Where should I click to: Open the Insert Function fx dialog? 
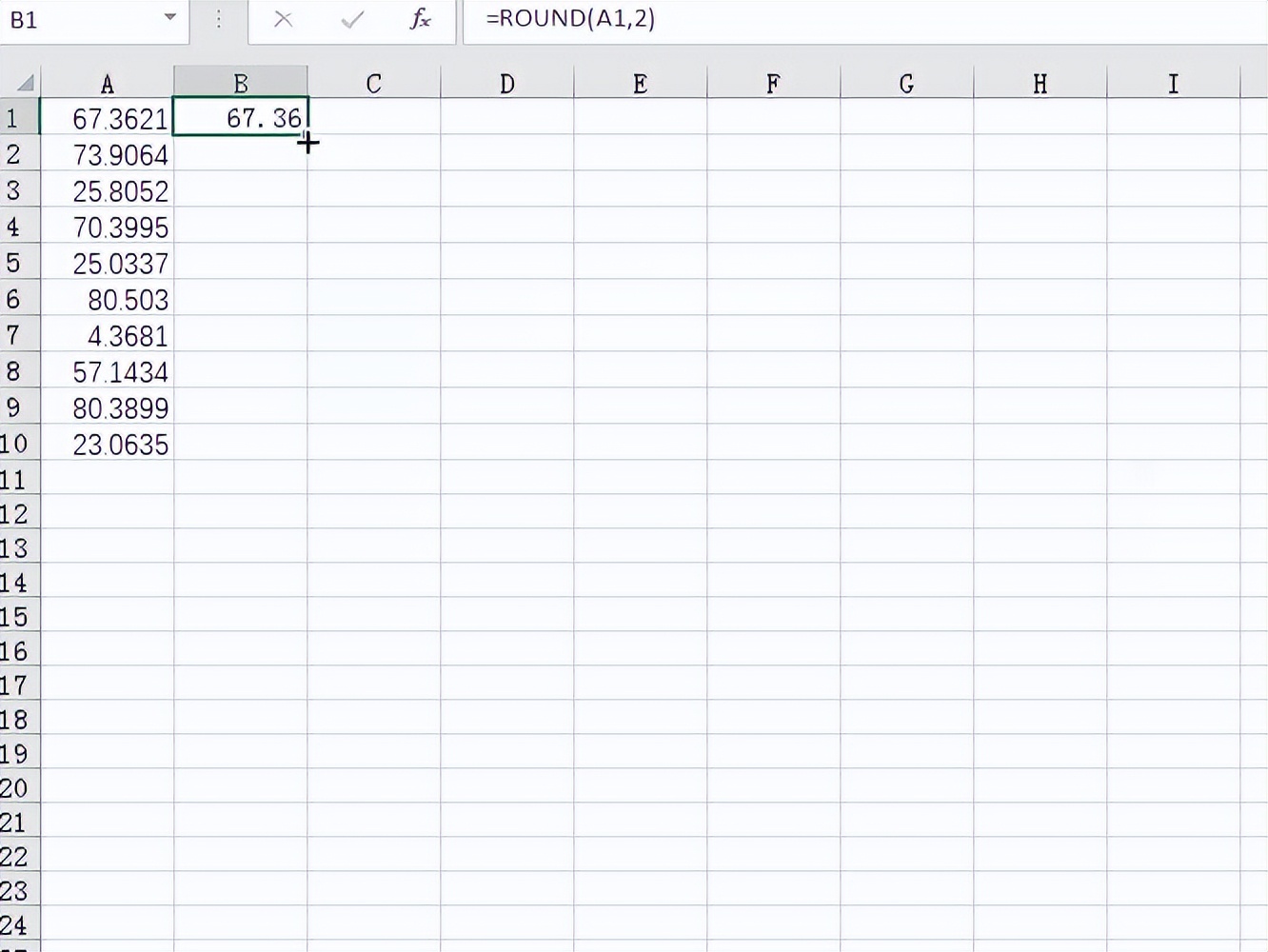coord(420,19)
